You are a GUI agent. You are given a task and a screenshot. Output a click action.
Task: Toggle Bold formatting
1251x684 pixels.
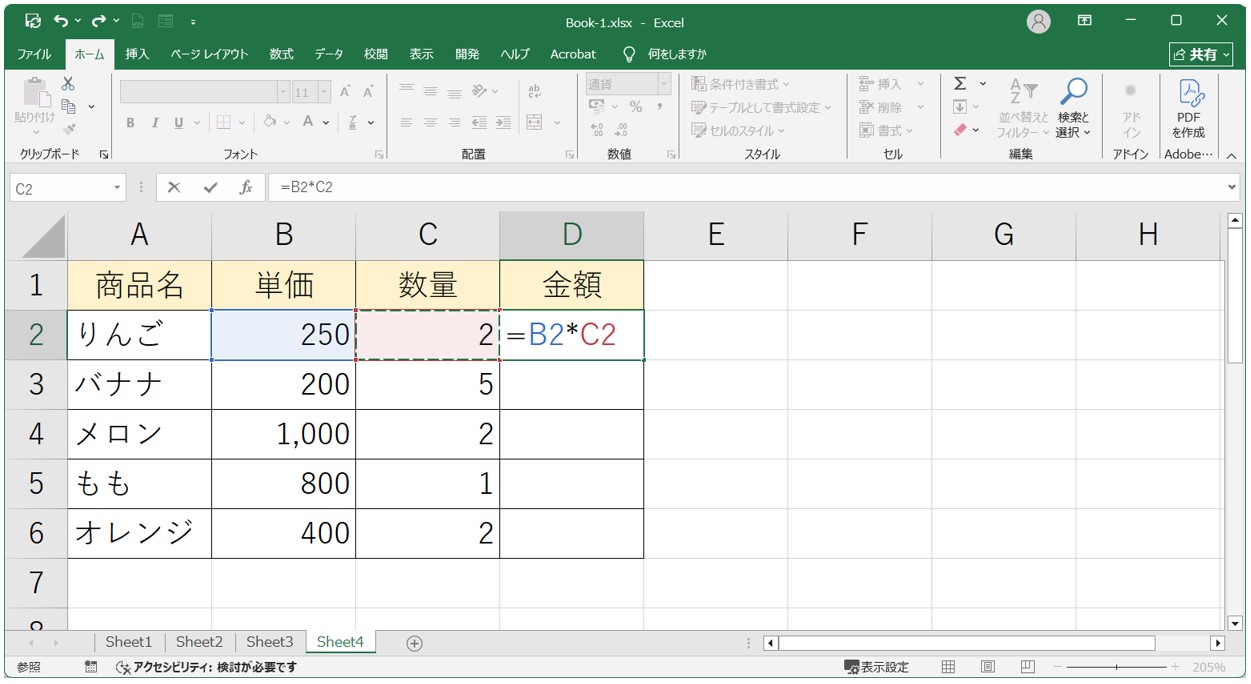[130, 123]
